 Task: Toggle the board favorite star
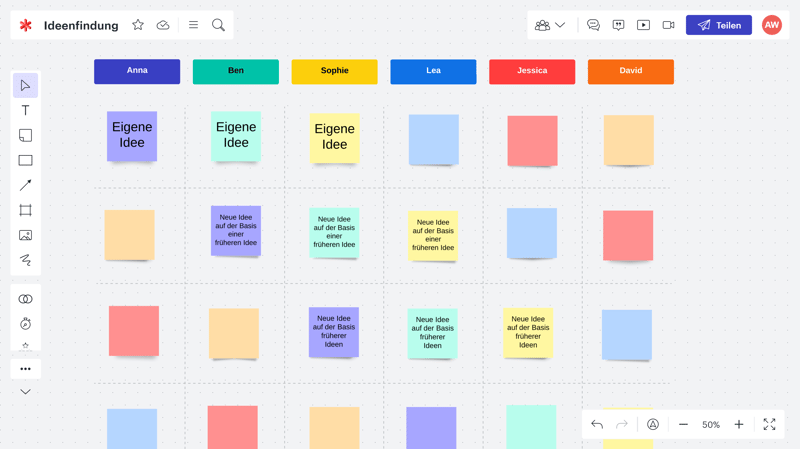click(x=138, y=25)
